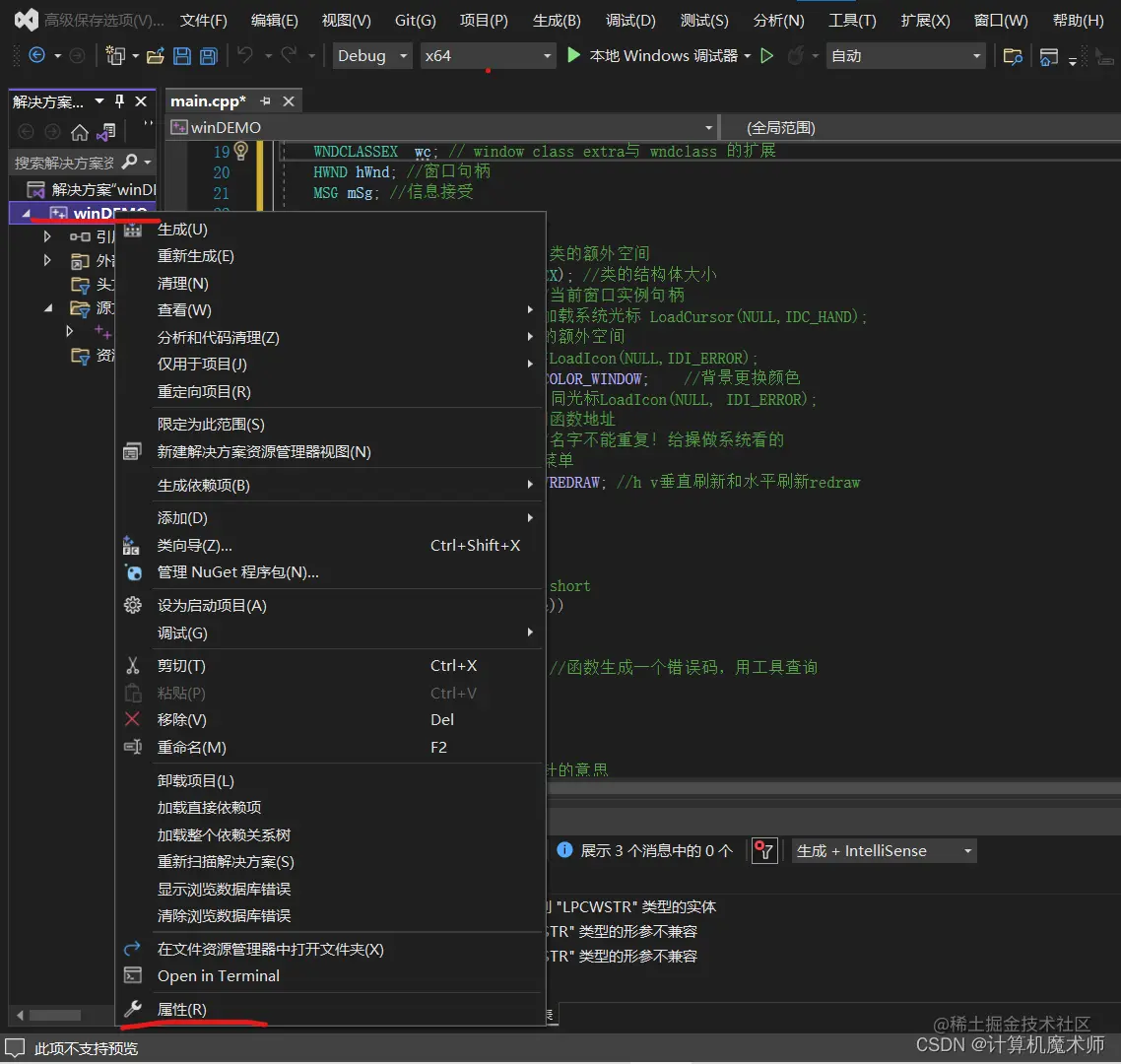Open the 自动 dropdown in toolbar
Image resolution: width=1121 pixels, height=1064 pixels.
(905, 56)
